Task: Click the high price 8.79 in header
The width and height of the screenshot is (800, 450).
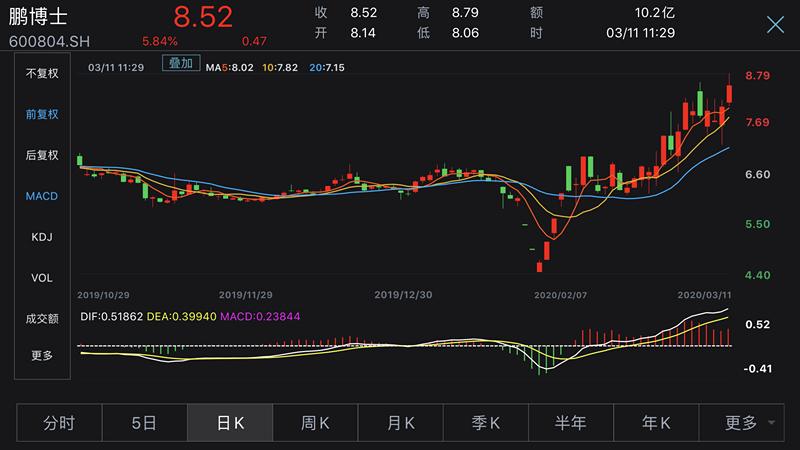Action: click(465, 13)
